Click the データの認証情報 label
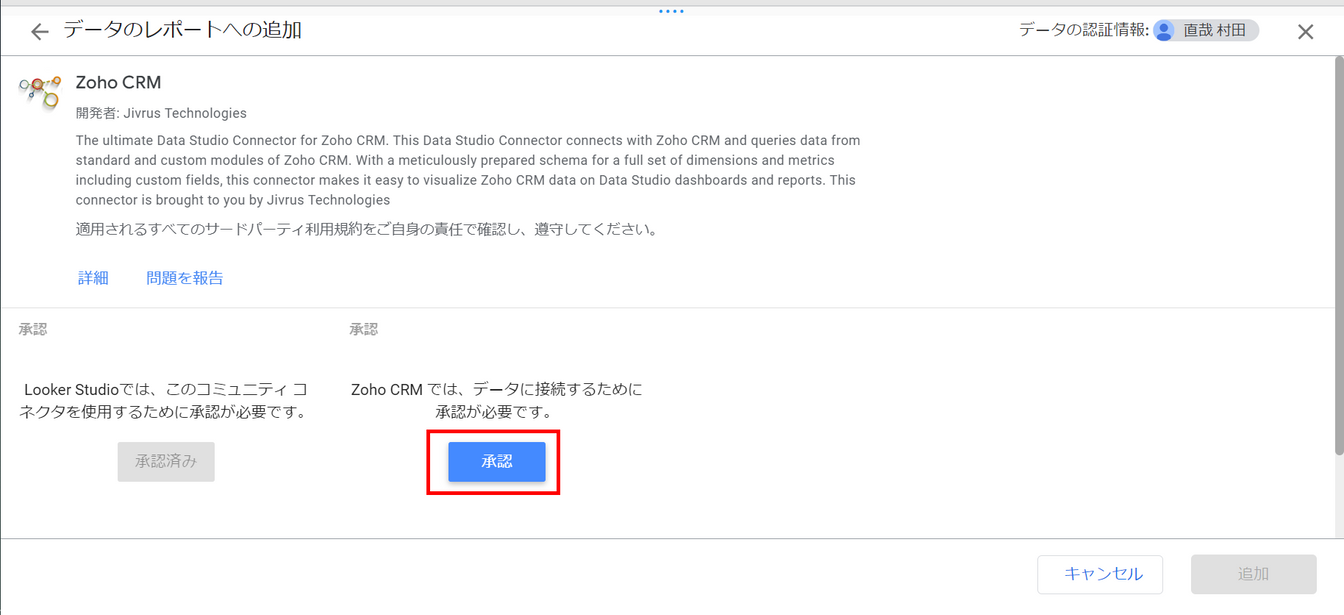This screenshot has height=615, width=1344. click(1083, 31)
